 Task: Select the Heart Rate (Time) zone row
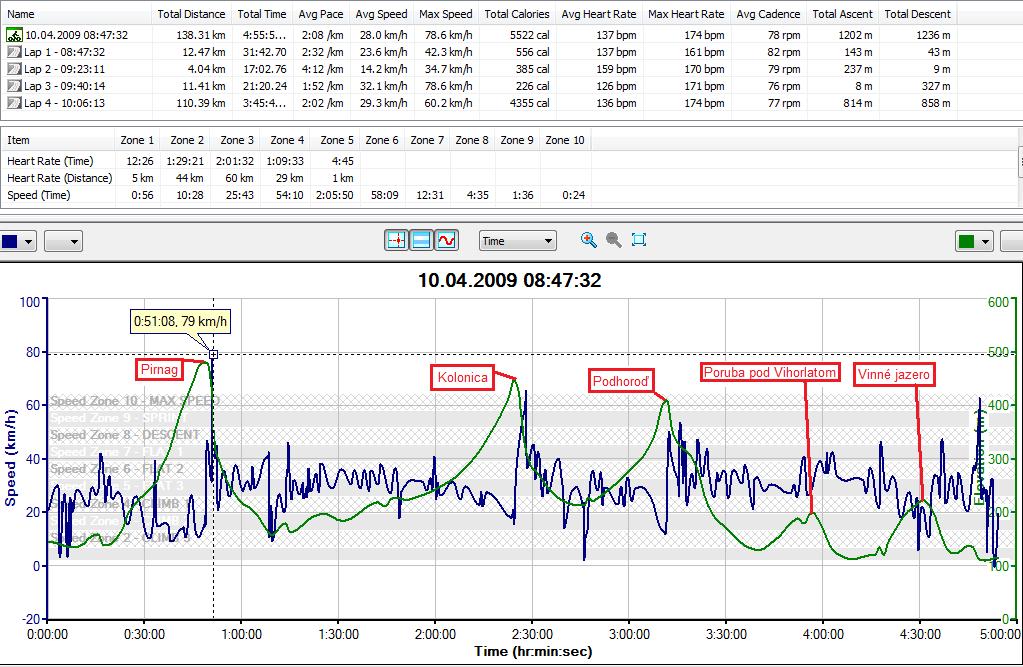point(52,160)
